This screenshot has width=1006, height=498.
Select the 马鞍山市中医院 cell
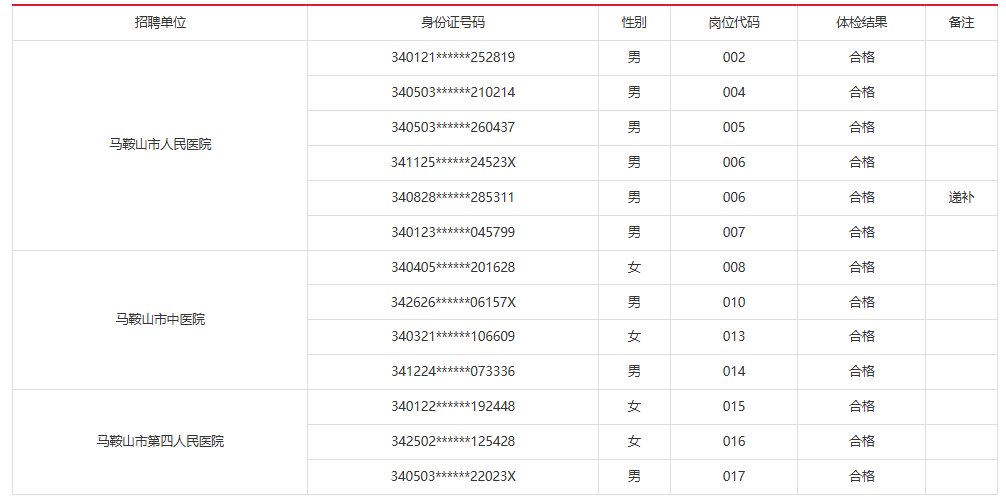tap(160, 319)
